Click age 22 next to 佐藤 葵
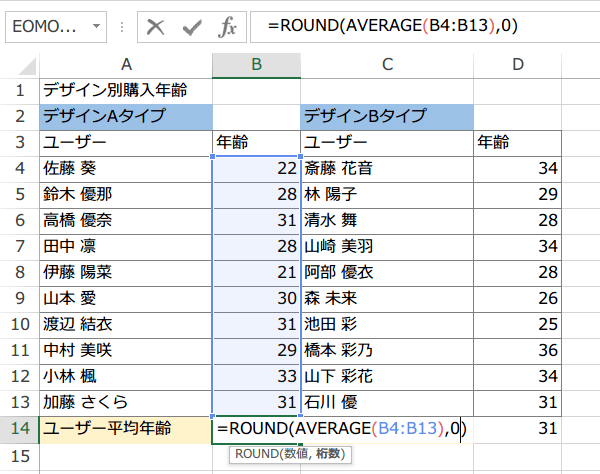The image size is (600, 474). pos(256,169)
